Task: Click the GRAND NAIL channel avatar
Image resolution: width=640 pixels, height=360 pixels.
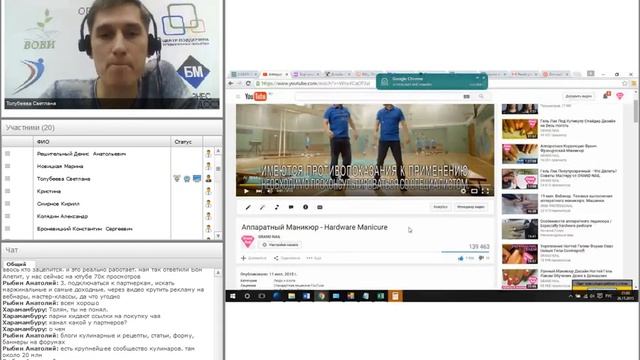Action: pos(247,241)
